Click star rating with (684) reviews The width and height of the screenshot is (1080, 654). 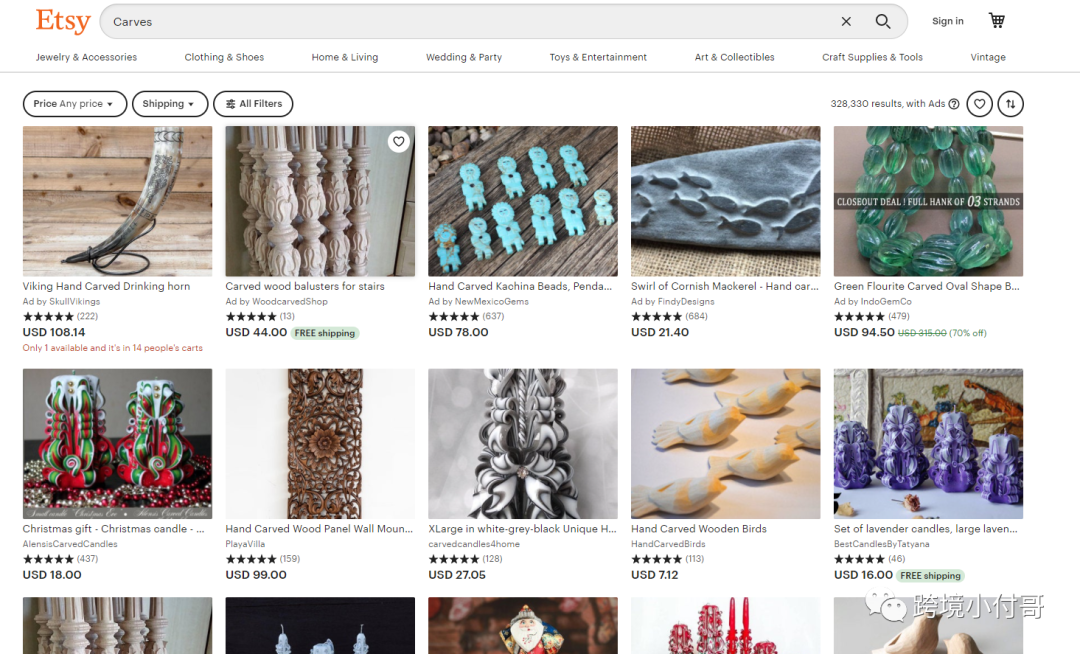click(669, 317)
